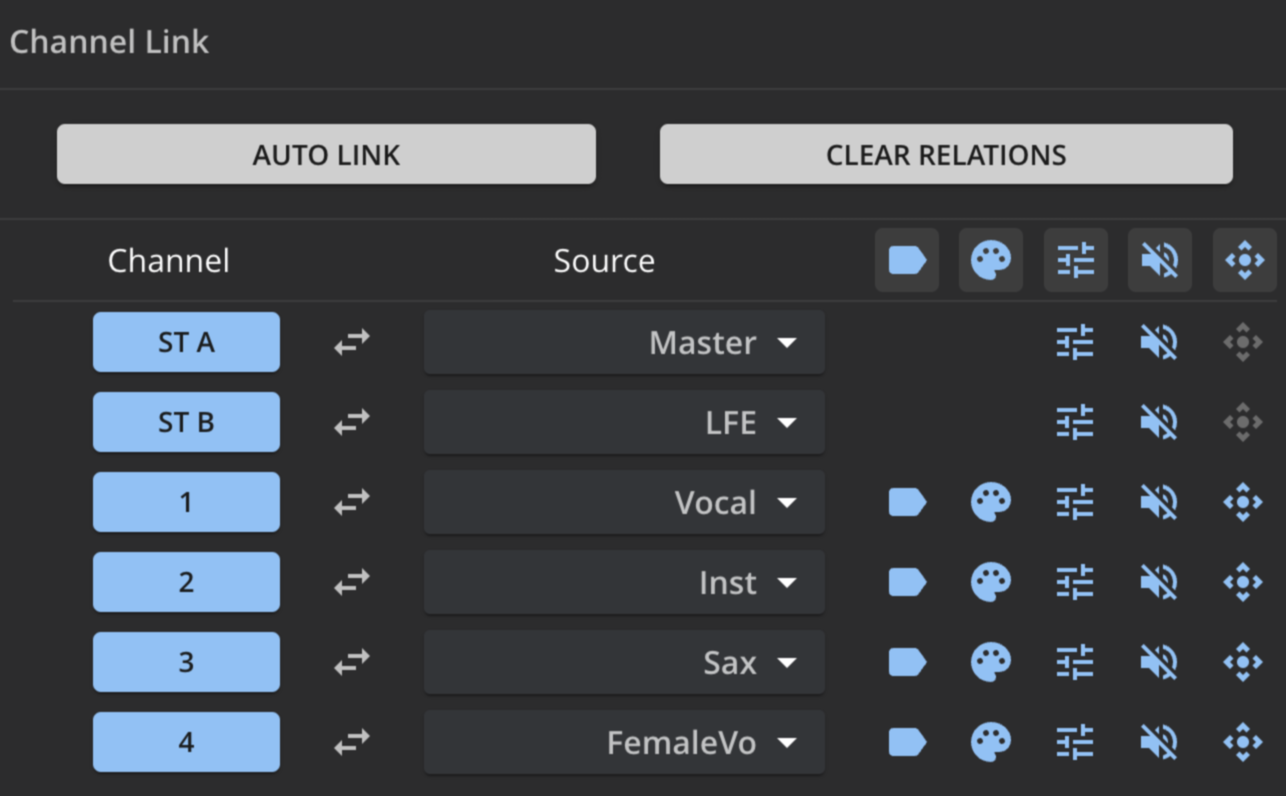Viewport: 1286px width, 796px height.
Task: Toggle the mute link icon in header row
Action: (x=1159, y=260)
